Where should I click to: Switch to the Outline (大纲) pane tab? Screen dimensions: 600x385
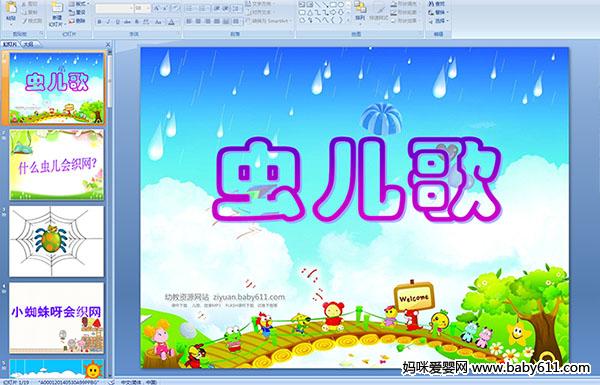coord(28,44)
